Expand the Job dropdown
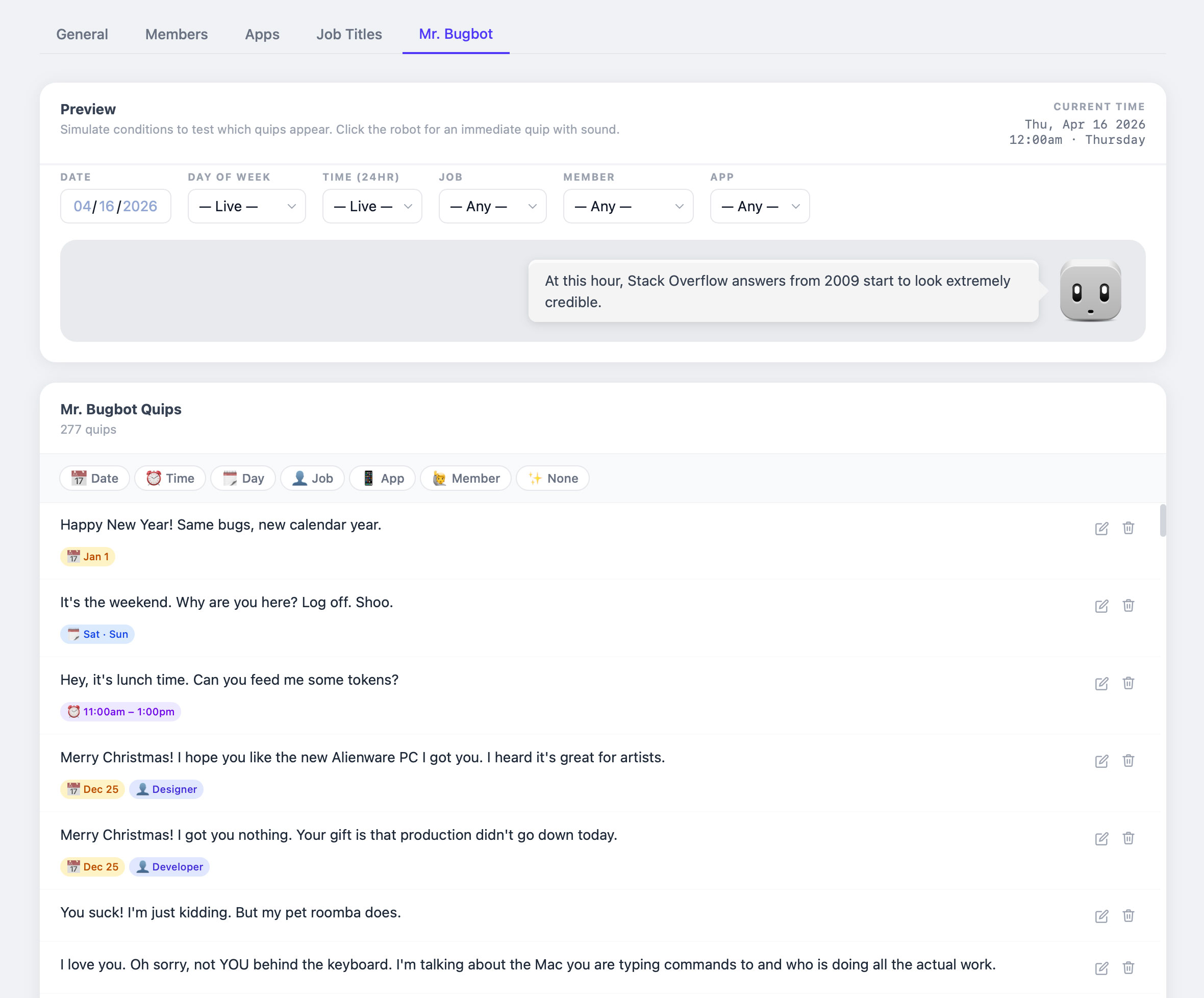Screen dimensions: 1204x998 pyautogui.click(x=492, y=206)
